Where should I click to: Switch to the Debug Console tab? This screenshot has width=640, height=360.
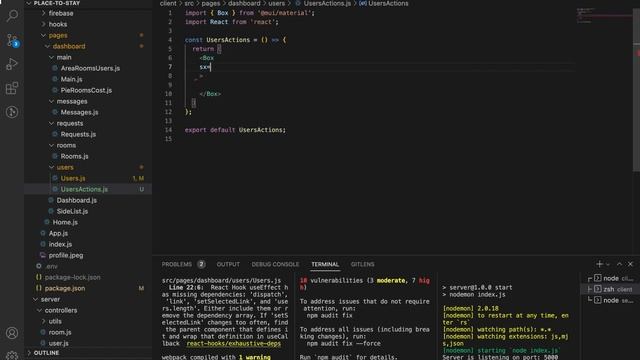(275, 264)
